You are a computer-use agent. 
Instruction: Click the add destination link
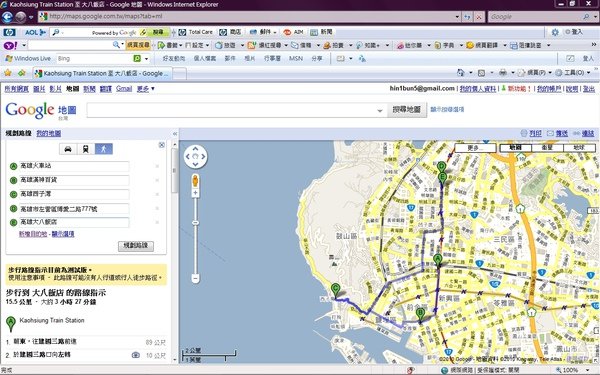[x=33, y=234]
